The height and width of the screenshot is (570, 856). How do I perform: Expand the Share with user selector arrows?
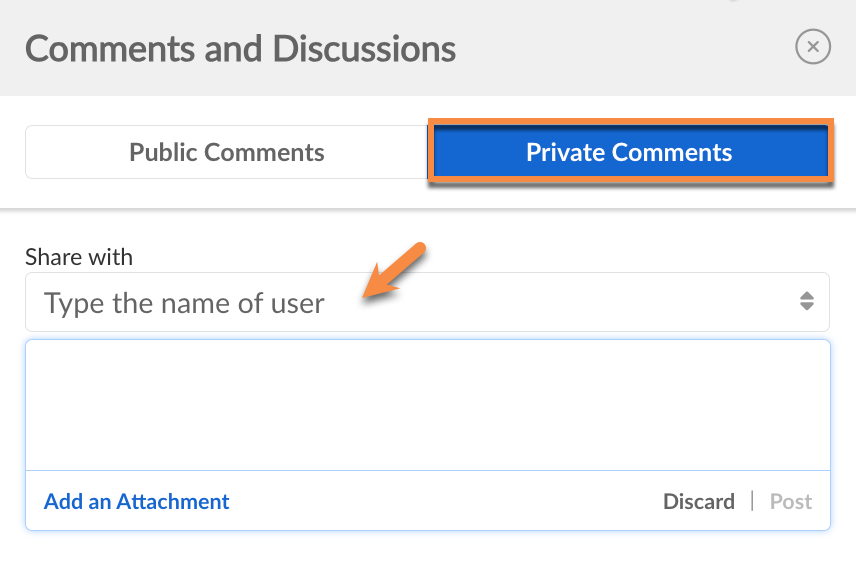[x=806, y=302]
